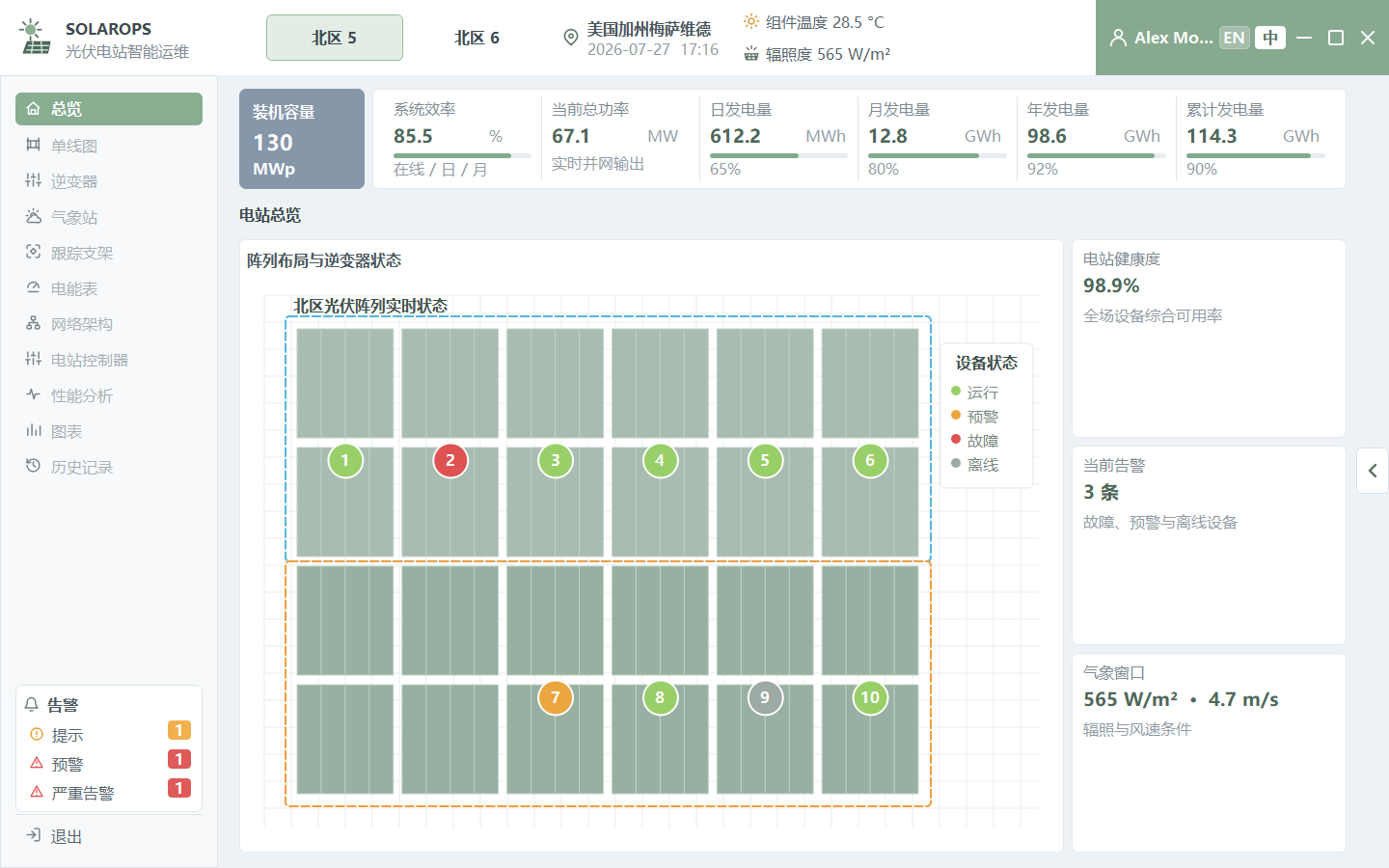1389x868 pixels.
Task: Open the 网络架构 network icon
Action: 33,323
